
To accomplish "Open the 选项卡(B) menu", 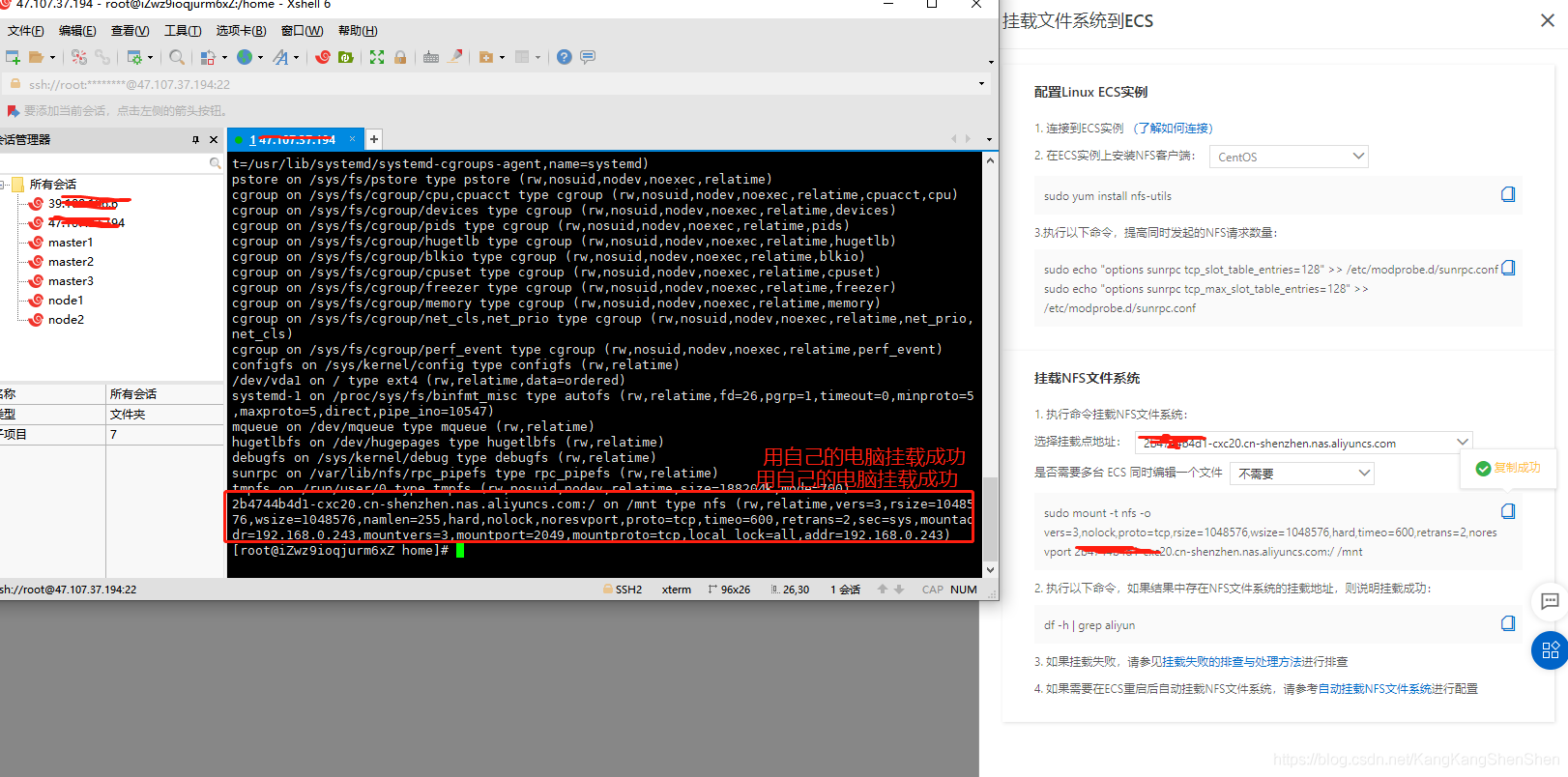I will pyautogui.click(x=241, y=31).
